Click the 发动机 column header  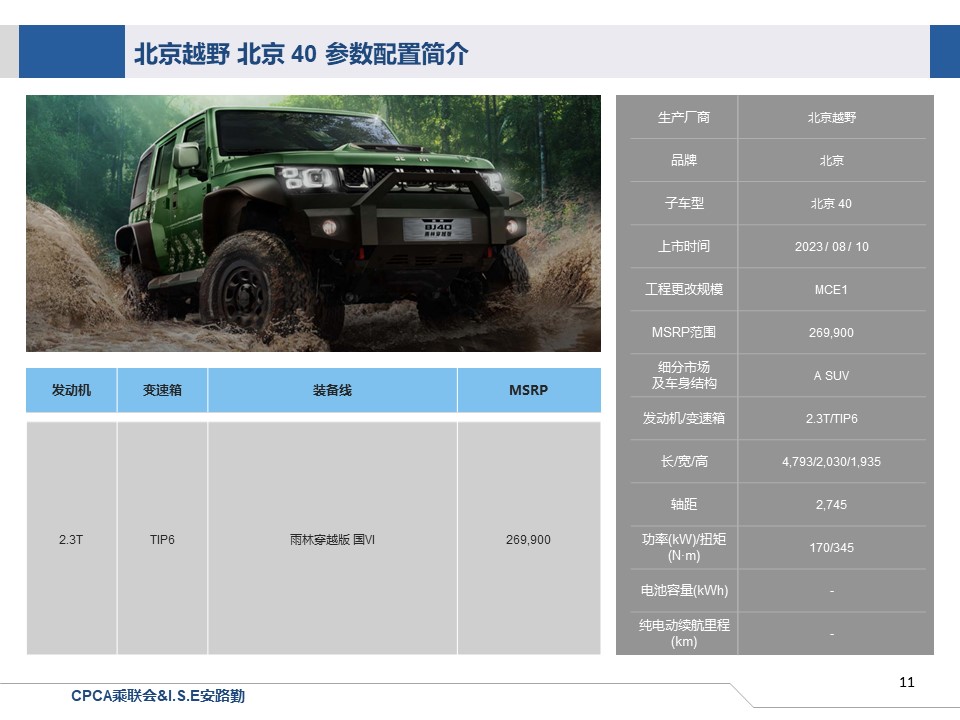71,390
